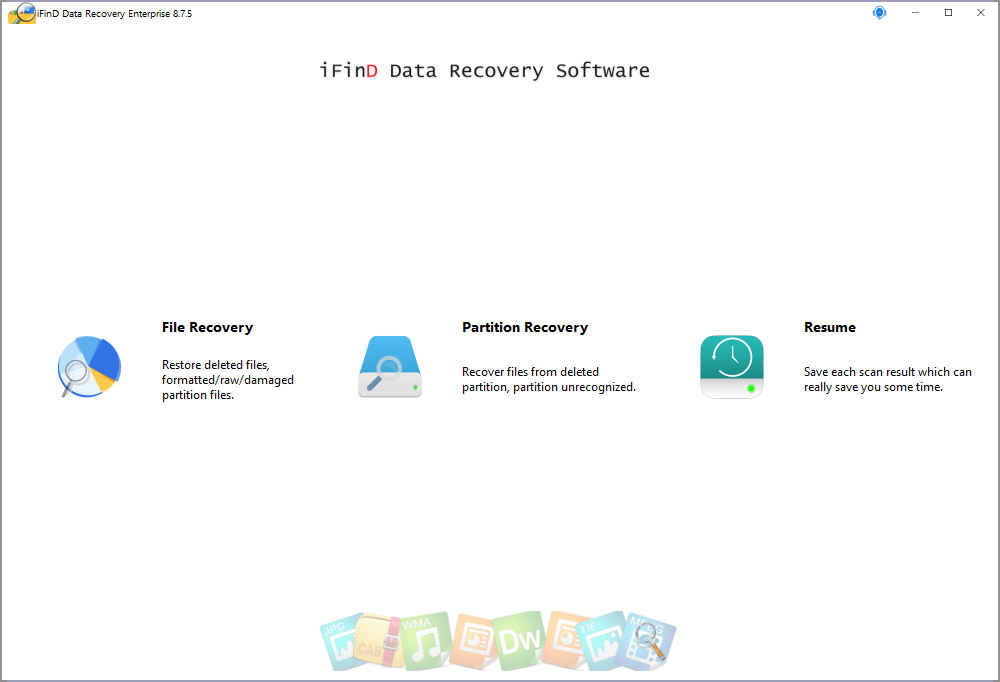
Task: Close the iFinD Data Recovery window
Action: (981, 13)
